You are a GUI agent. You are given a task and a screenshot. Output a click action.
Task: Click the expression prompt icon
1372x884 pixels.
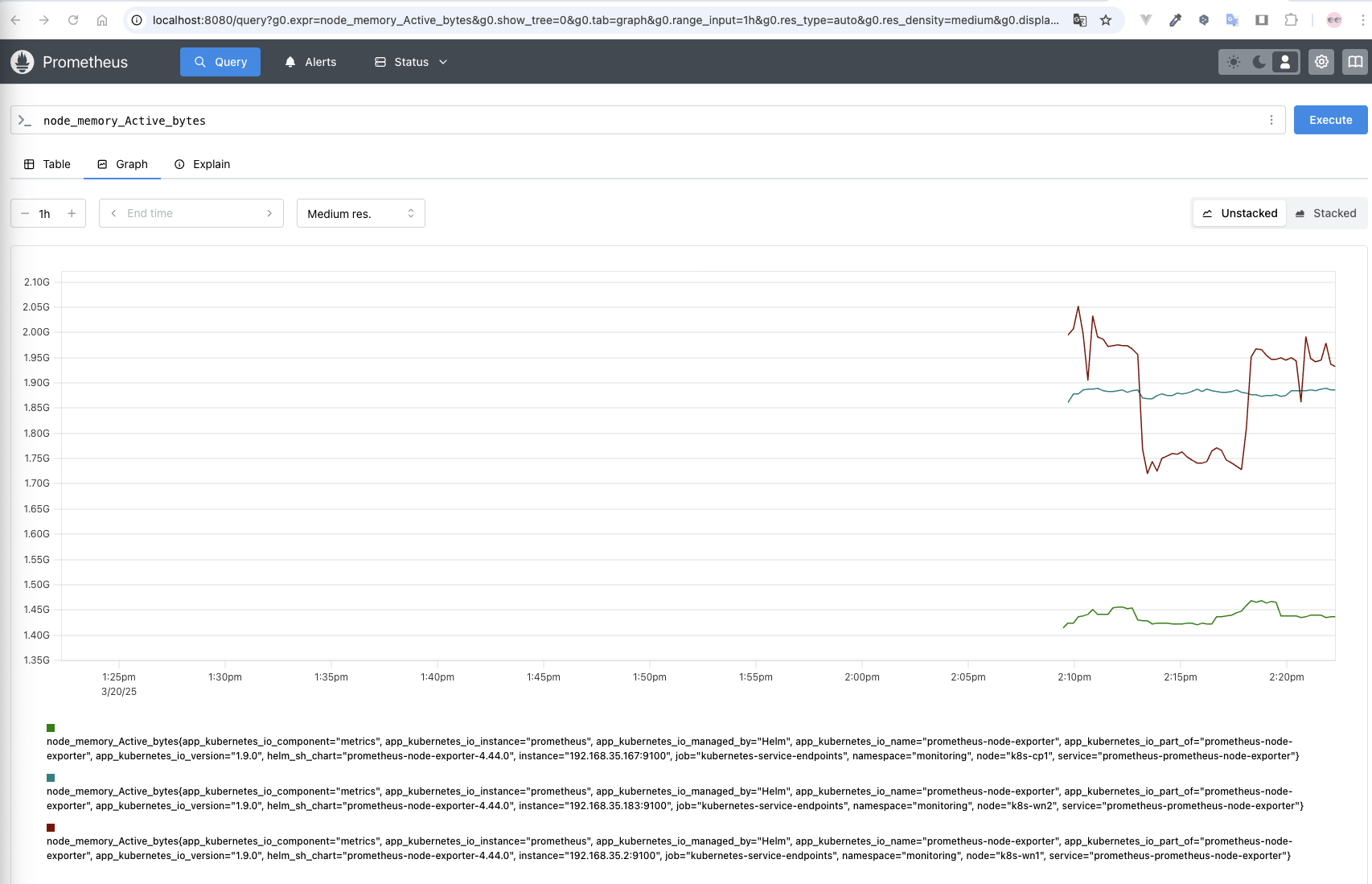[25, 120]
